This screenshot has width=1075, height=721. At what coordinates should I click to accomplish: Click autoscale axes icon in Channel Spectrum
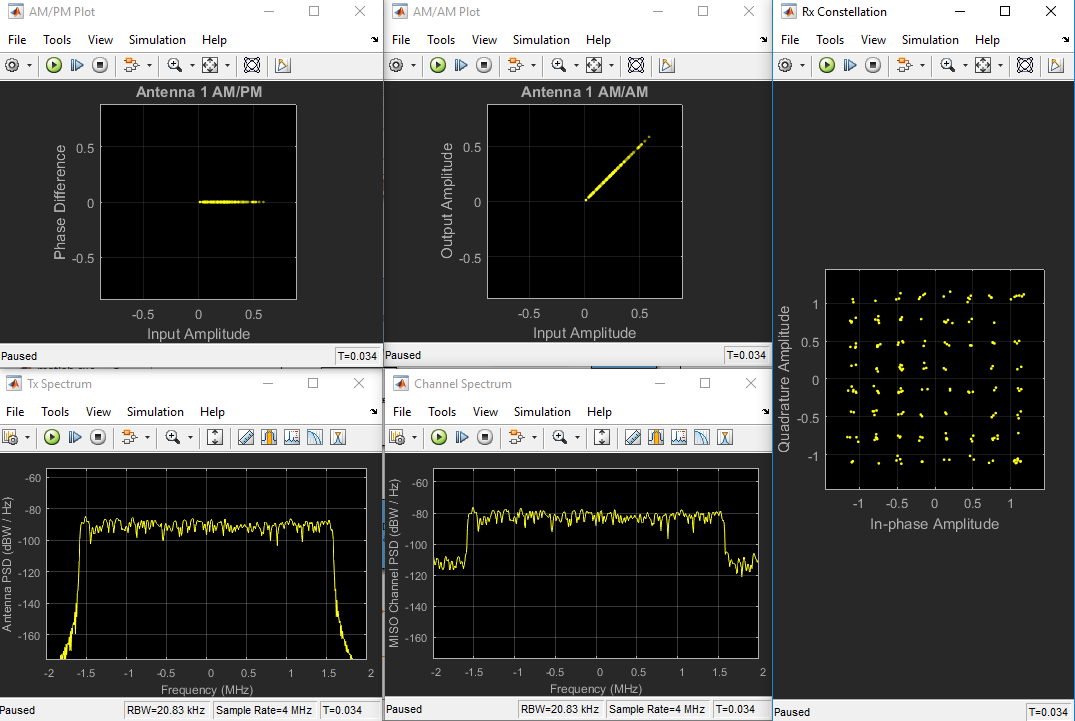tap(602, 437)
